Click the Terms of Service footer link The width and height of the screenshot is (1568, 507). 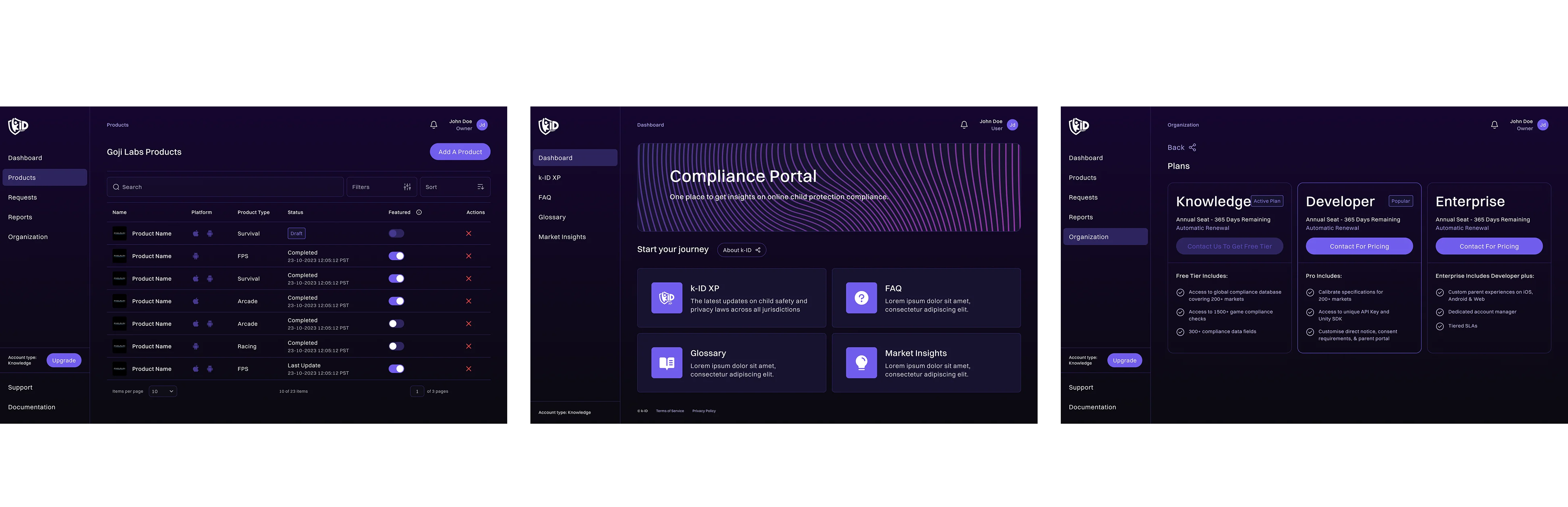pyautogui.click(x=670, y=411)
